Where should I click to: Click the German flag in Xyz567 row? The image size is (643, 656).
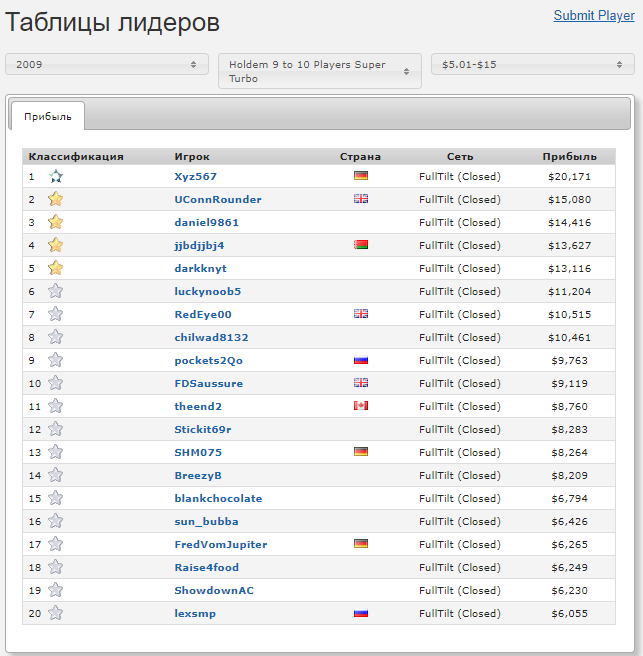pyautogui.click(x=361, y=176)
